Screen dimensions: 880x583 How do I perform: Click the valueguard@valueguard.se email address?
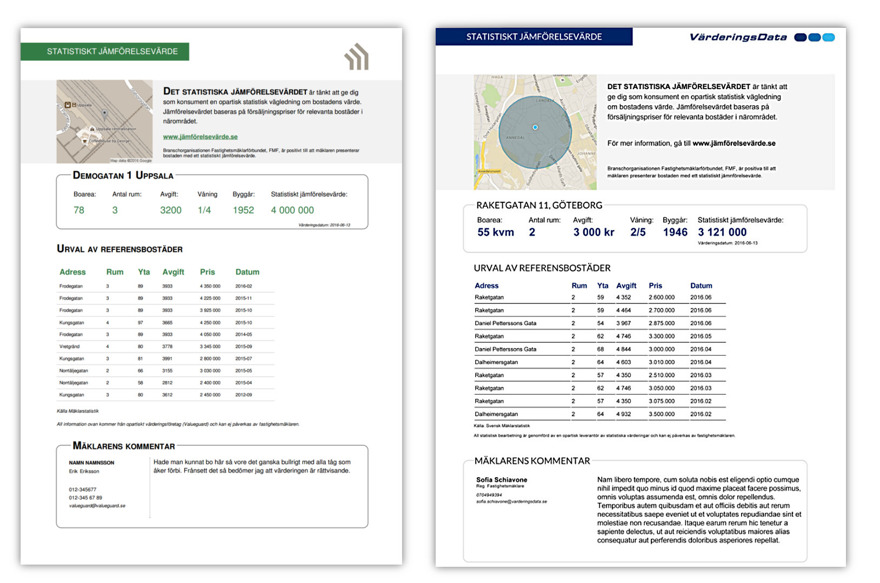pos(97,506)
